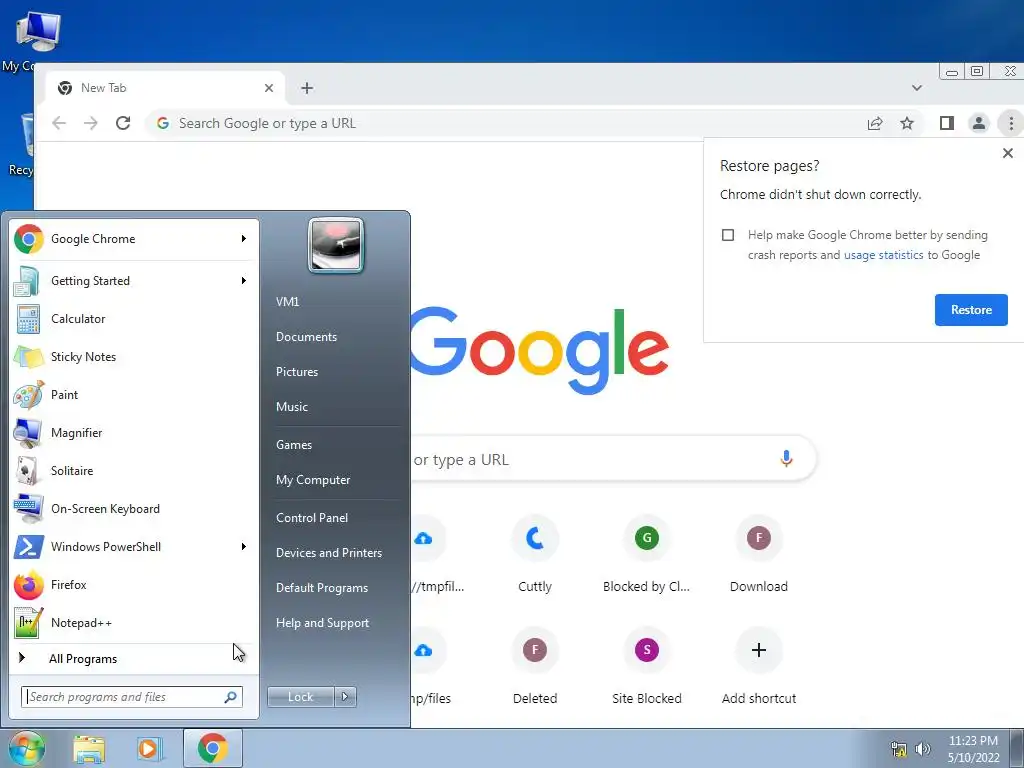
Task: Open Games from Start menu
Action: click(x=294, y=445)
